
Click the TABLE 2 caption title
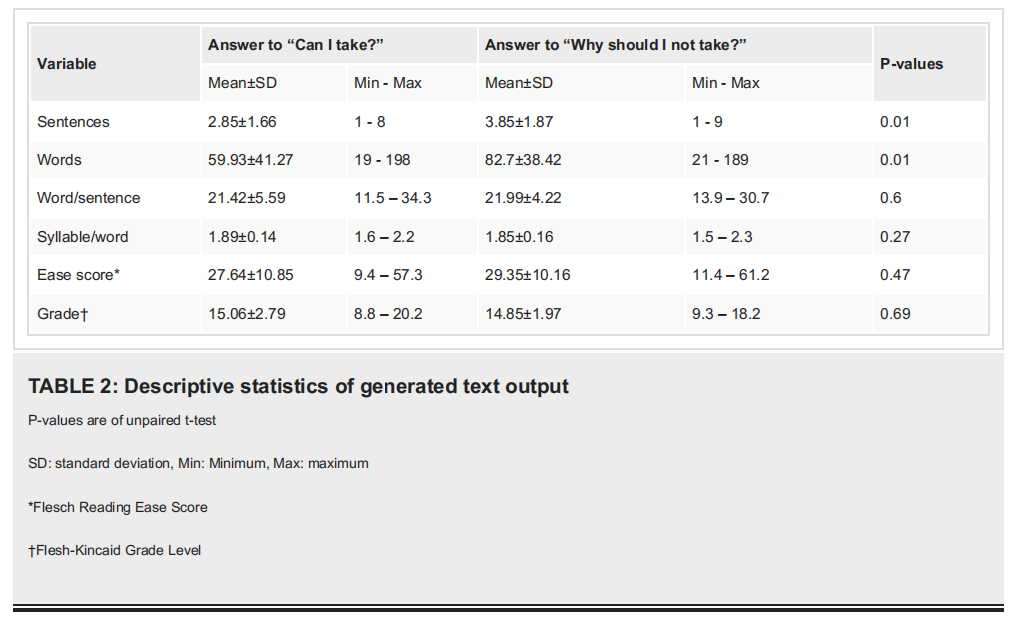coord(298,386)
